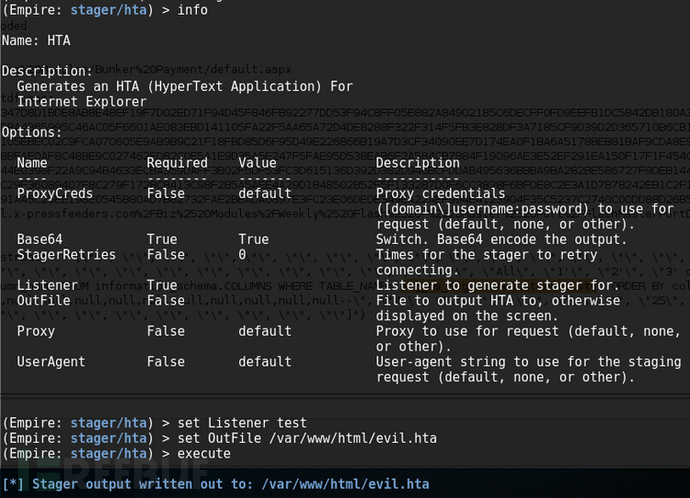Screen dimensions: 690x498
Task: Select the 'StagerRetries' option name
Action: (66, 254)
